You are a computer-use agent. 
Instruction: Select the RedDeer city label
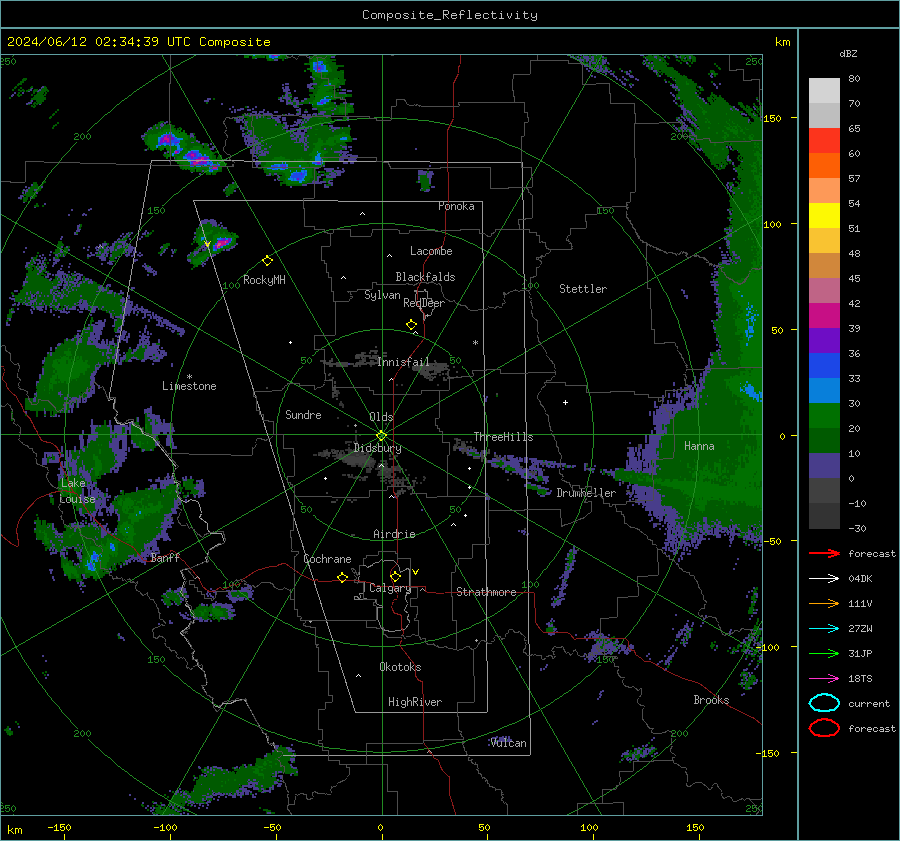click(424, 303)
